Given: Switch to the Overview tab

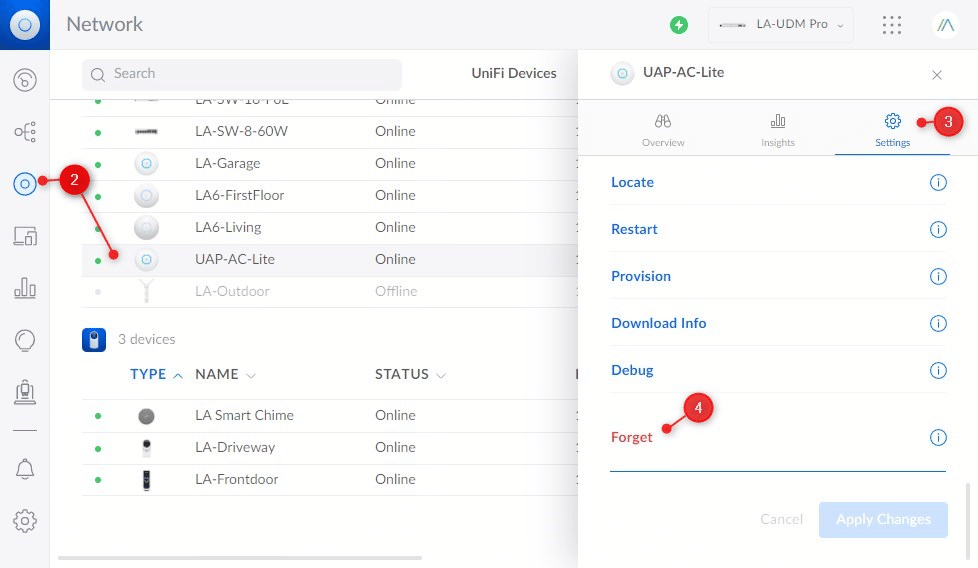Looking at the screenshot, I should (663, 130).
